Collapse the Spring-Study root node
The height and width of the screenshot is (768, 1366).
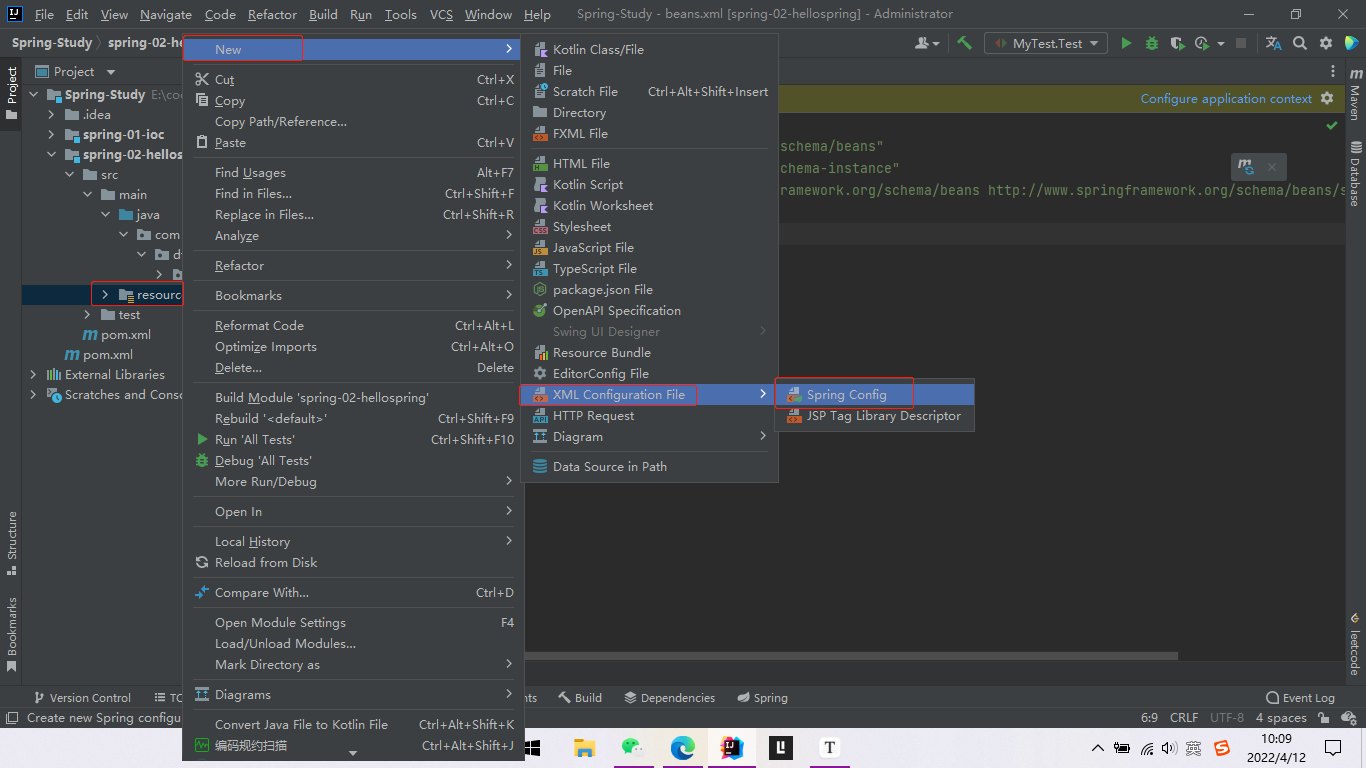[34, 95]
